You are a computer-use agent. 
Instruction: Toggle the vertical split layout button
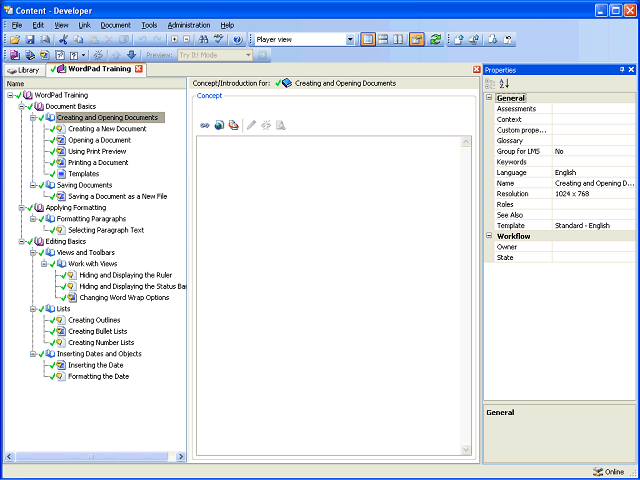point(398,40)
